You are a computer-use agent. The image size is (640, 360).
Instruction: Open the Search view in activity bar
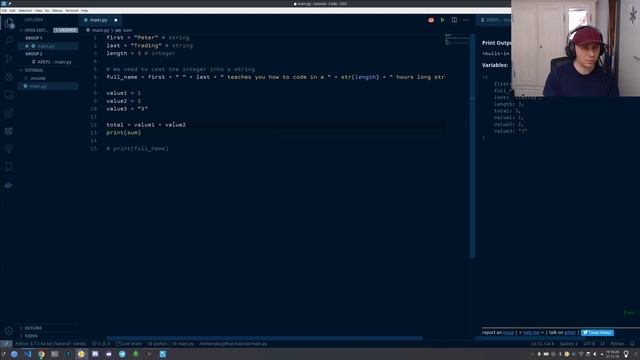pos(9,40)
